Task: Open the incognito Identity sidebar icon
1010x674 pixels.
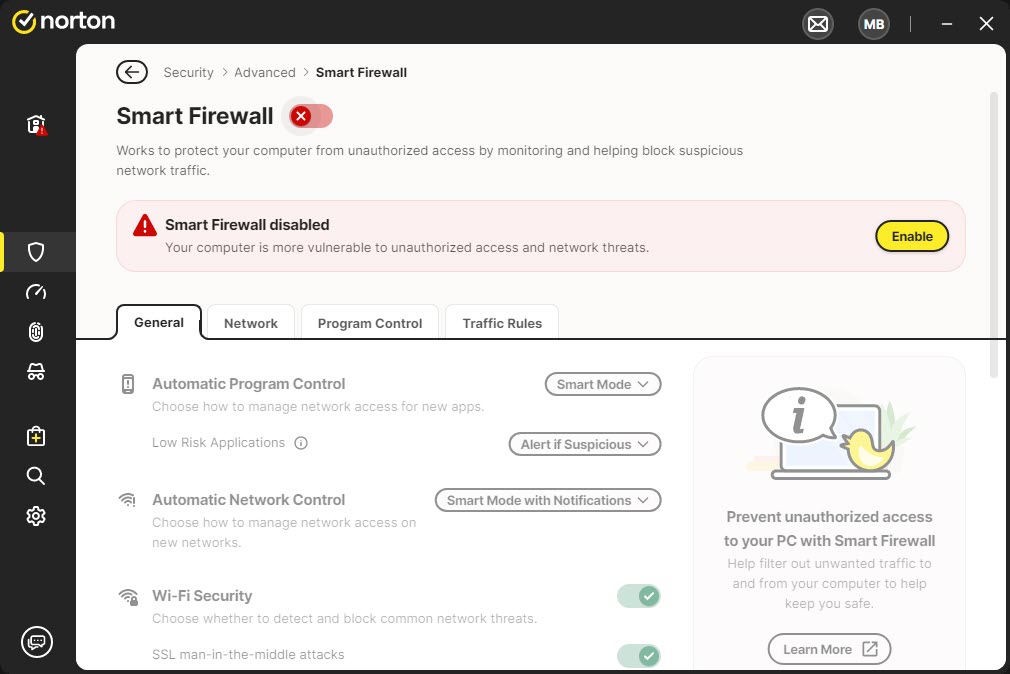Action: 37,372
